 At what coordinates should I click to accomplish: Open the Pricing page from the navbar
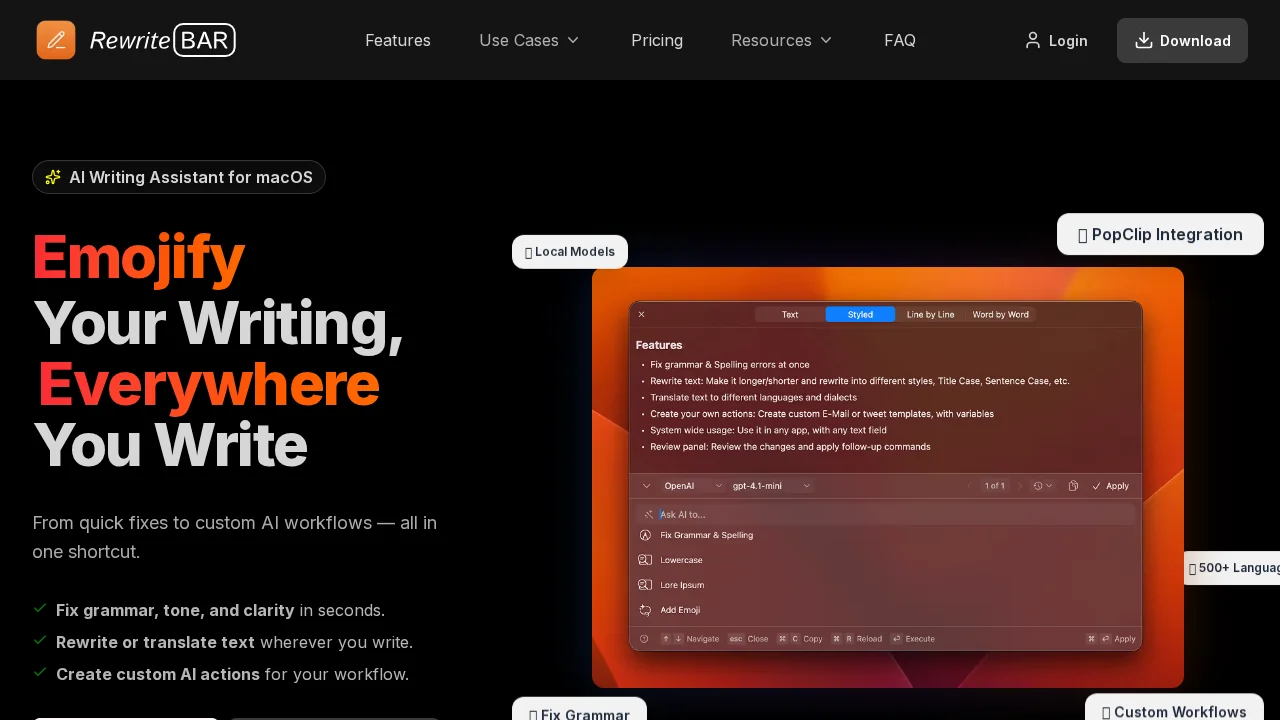tap(657, 40)
